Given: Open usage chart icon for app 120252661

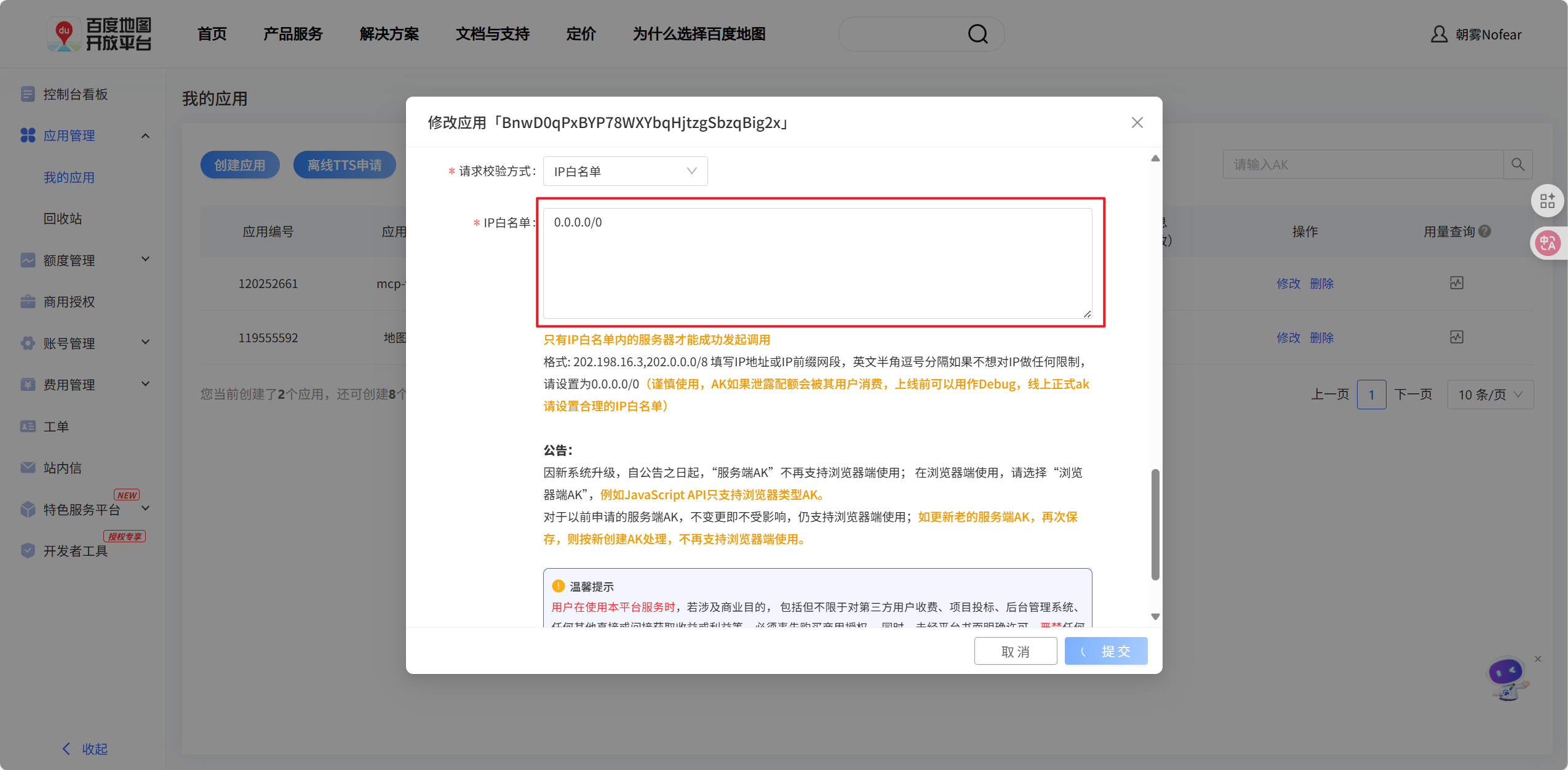Looking at the screenshot, I should coord(1456,283).
